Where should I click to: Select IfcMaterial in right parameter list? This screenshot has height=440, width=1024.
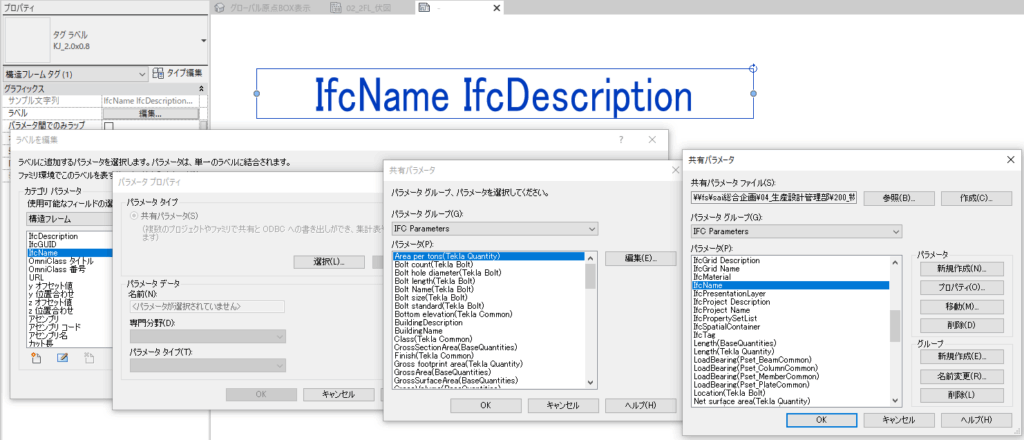point(712,277)
